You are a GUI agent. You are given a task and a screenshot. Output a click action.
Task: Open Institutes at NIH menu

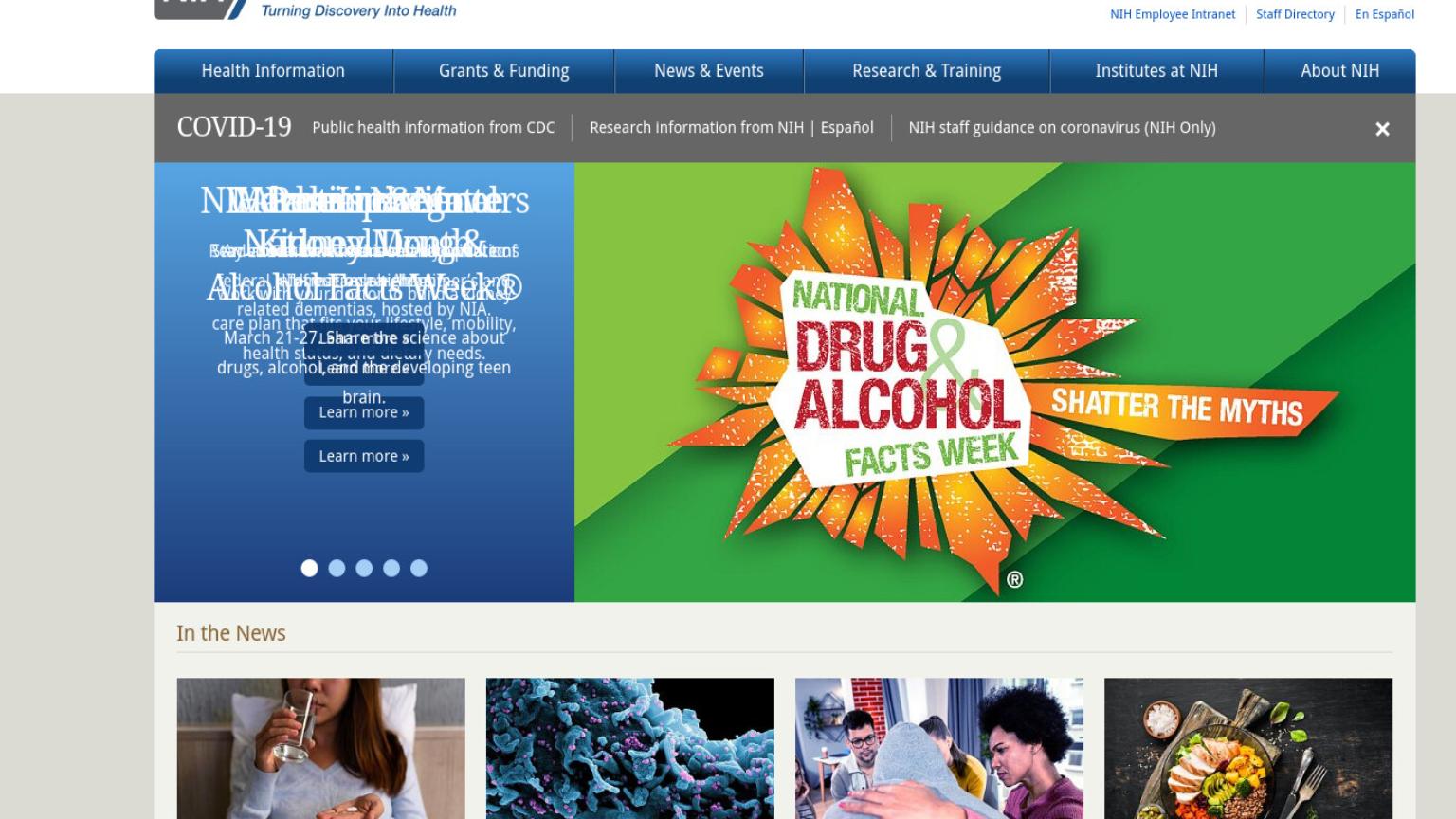pos(1156,71)
